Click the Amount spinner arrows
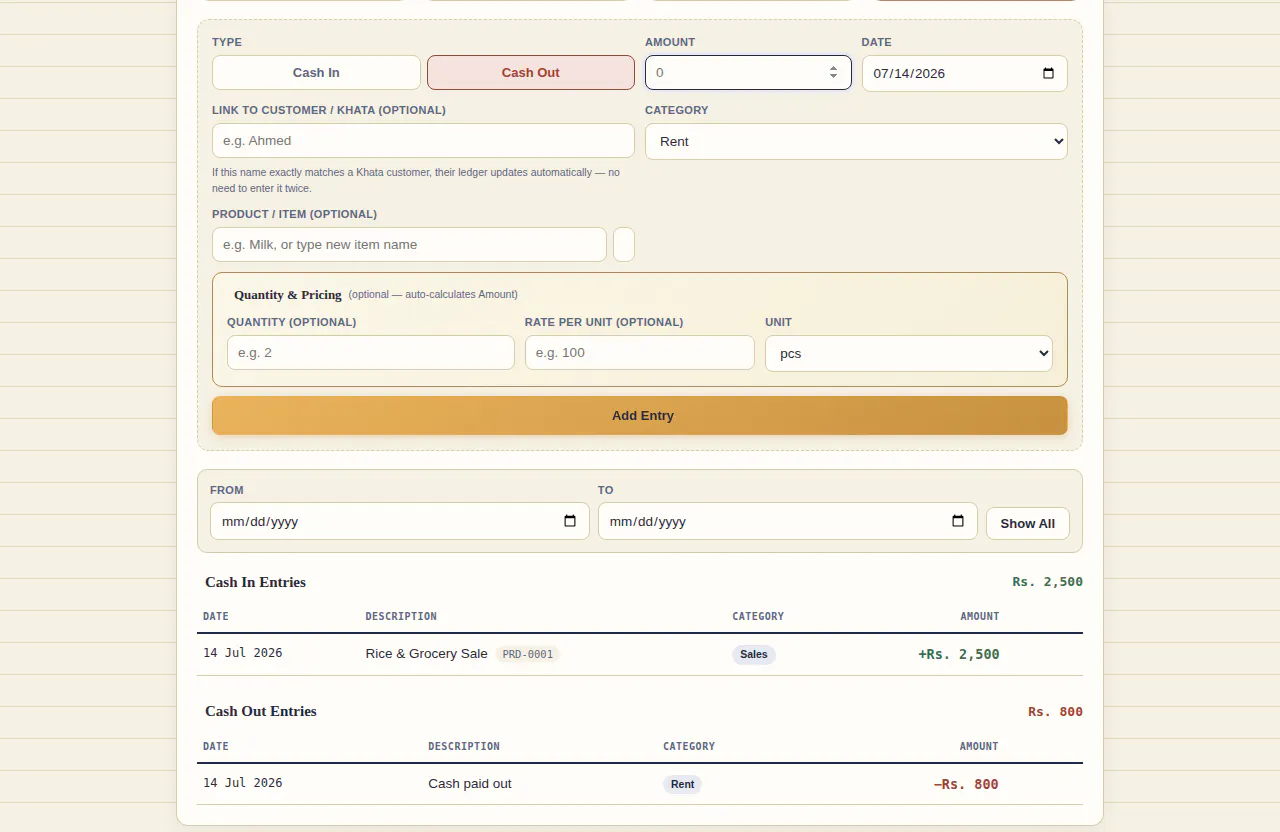Viewport: 1280px width, 832px height. coord(833,73)
